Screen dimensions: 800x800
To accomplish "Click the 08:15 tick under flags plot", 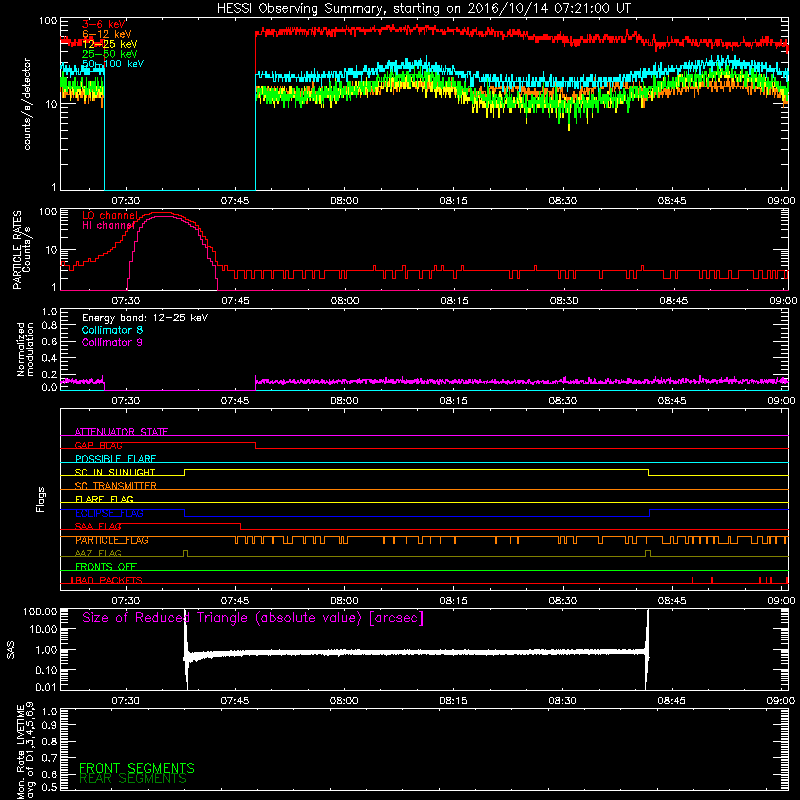I will tap(454, 601).
